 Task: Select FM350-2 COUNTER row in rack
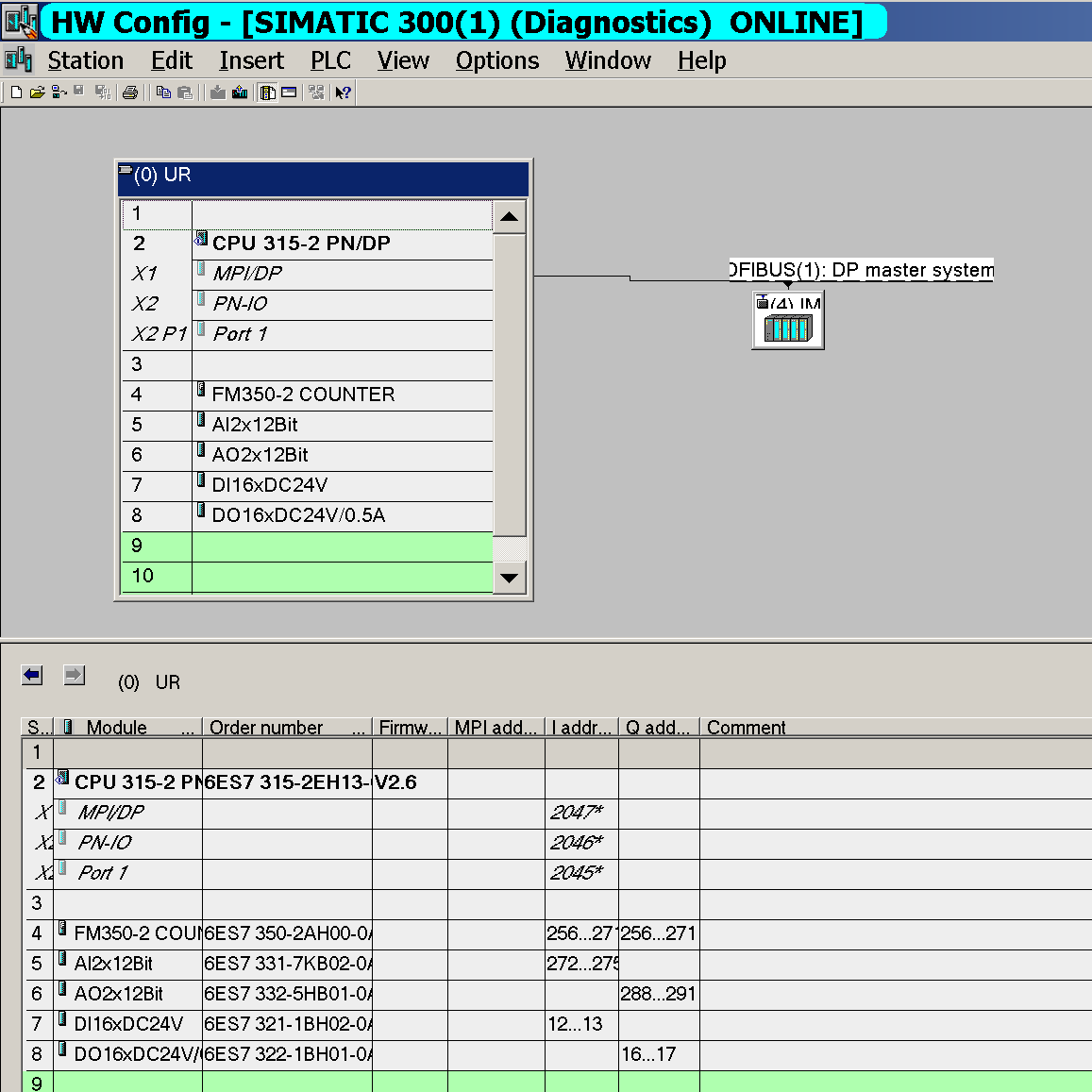click(x=307, y=395)
